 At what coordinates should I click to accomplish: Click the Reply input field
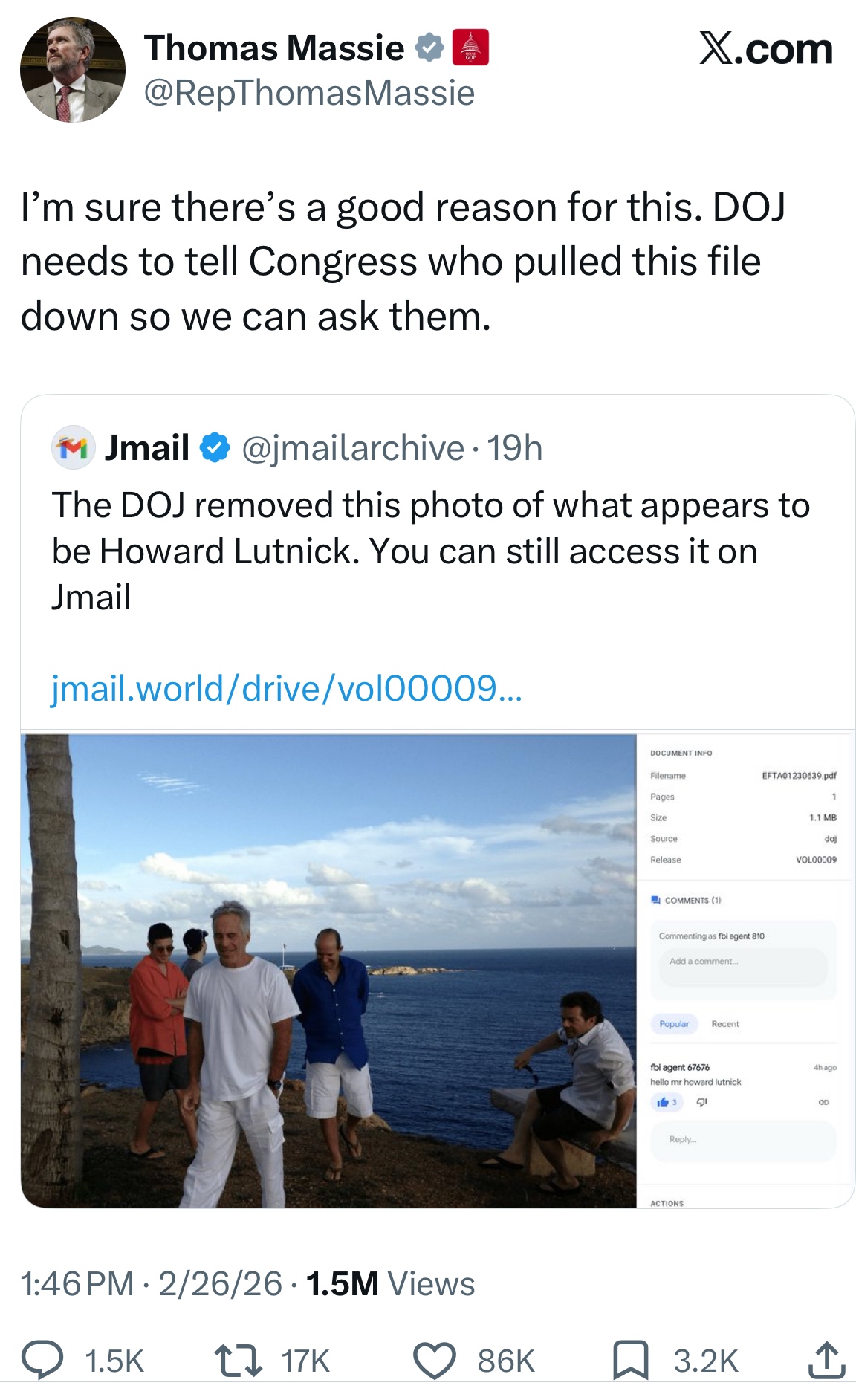[742, 1140]
